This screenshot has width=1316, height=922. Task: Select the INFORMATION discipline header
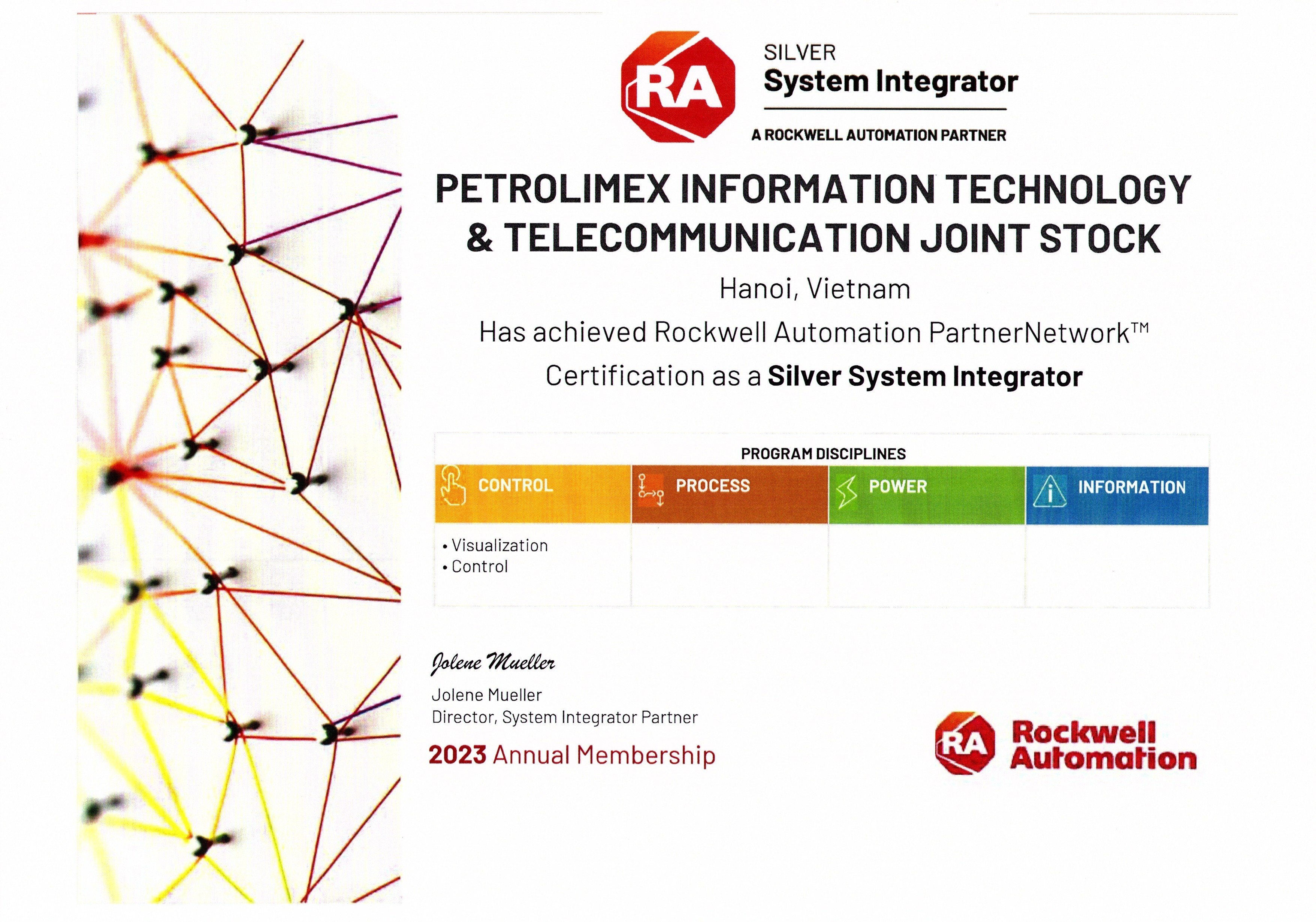click(x=1117, y=495)
